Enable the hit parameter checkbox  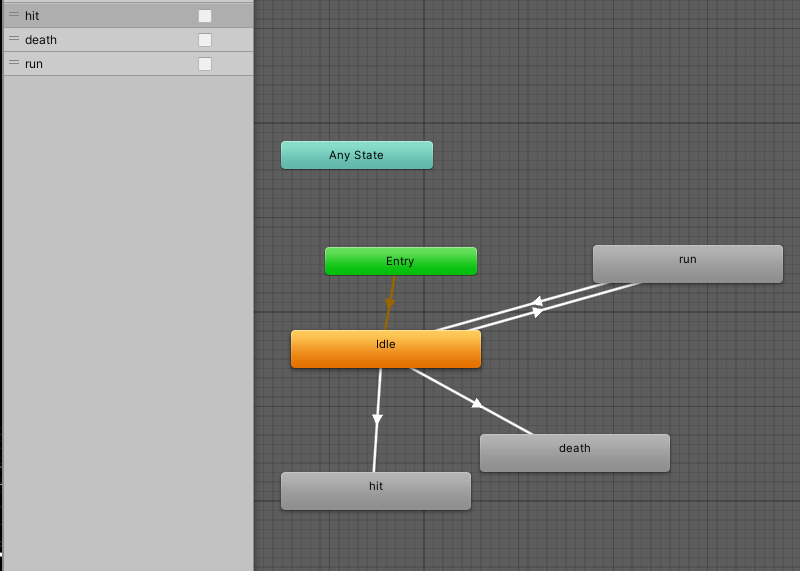(205, 16)
